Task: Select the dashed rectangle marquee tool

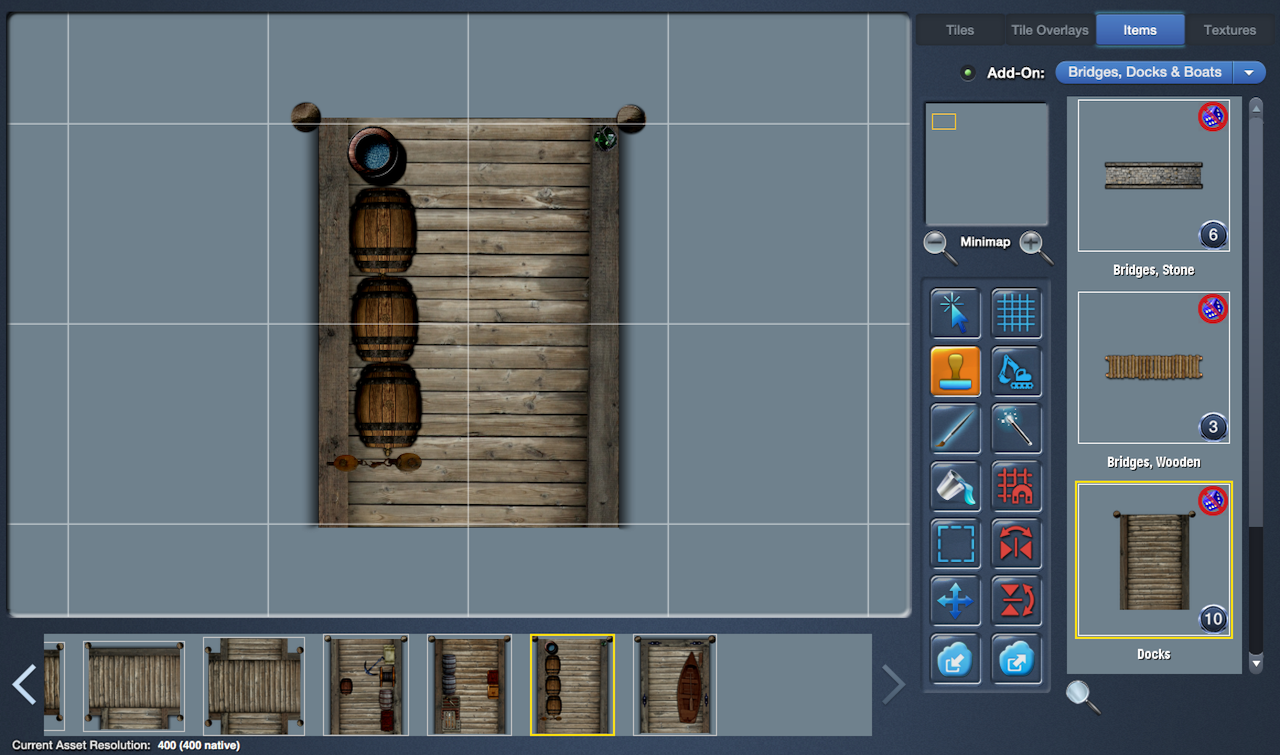Action: [955, 544]
